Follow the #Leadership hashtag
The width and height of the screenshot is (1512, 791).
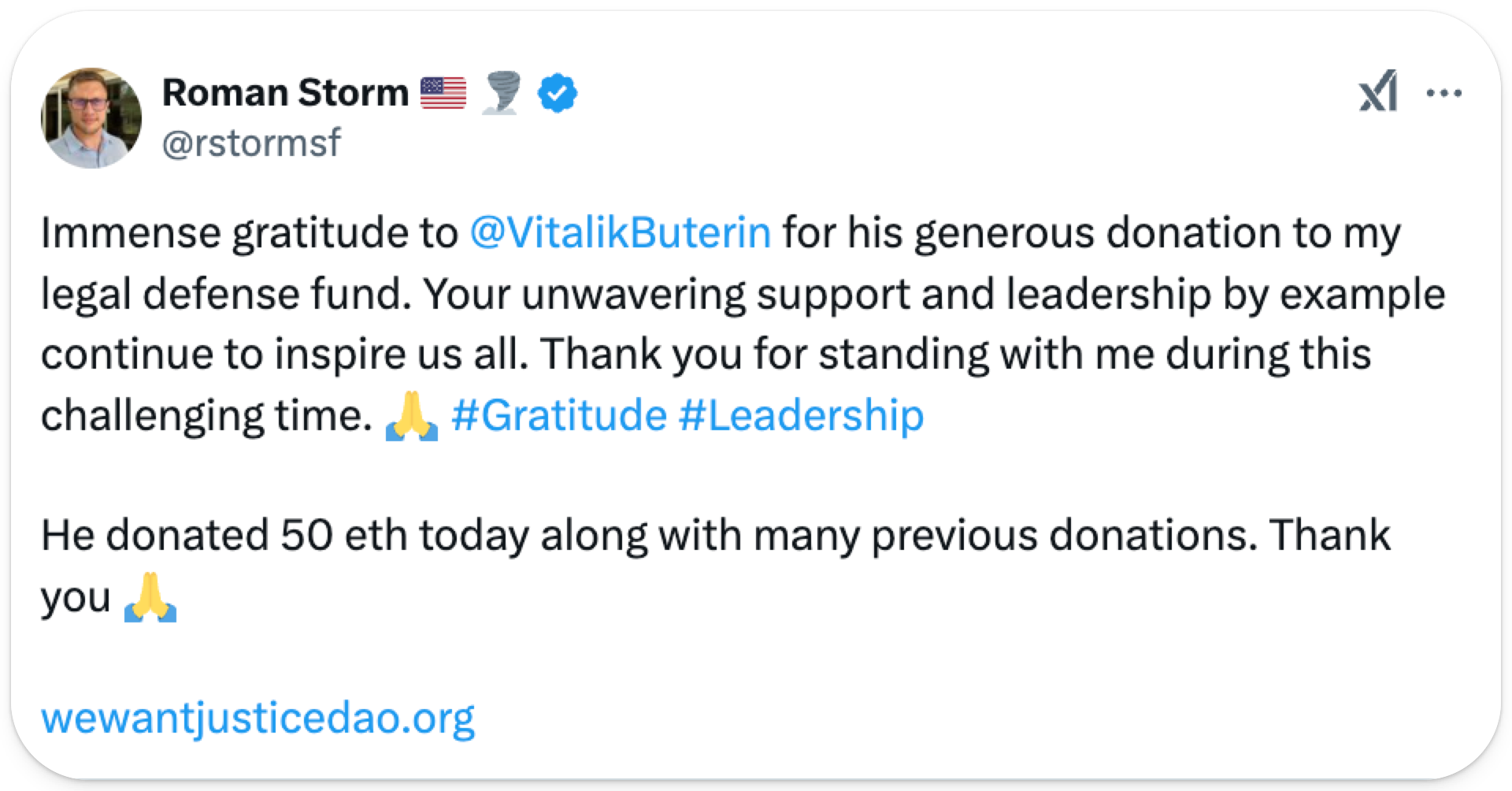(801, 415)
